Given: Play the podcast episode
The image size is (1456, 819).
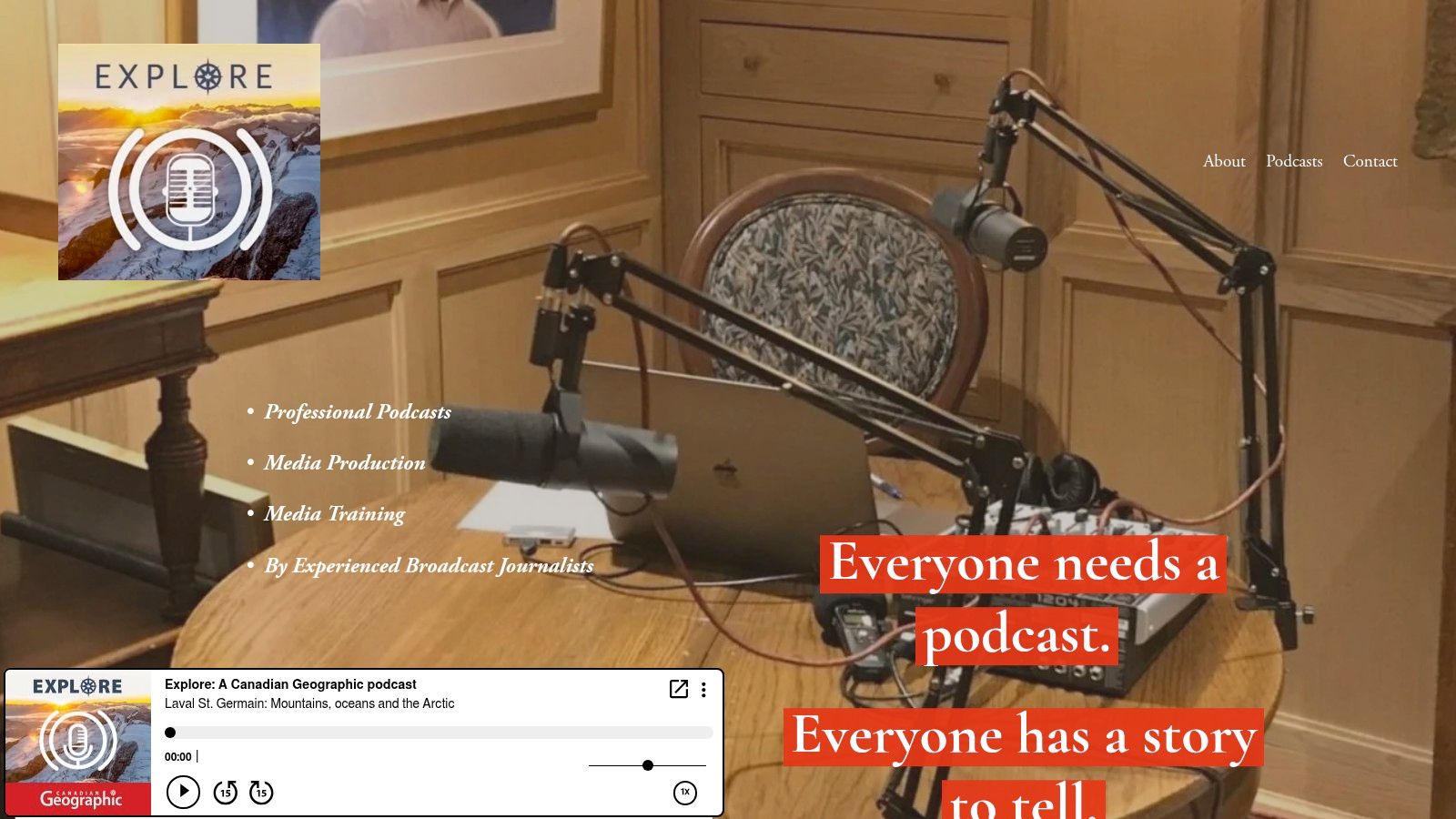Looking at the screenshot, I should pos(183,792).
